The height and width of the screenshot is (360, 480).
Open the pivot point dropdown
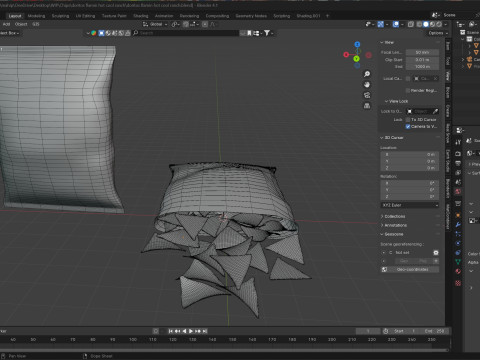(176, 24)
